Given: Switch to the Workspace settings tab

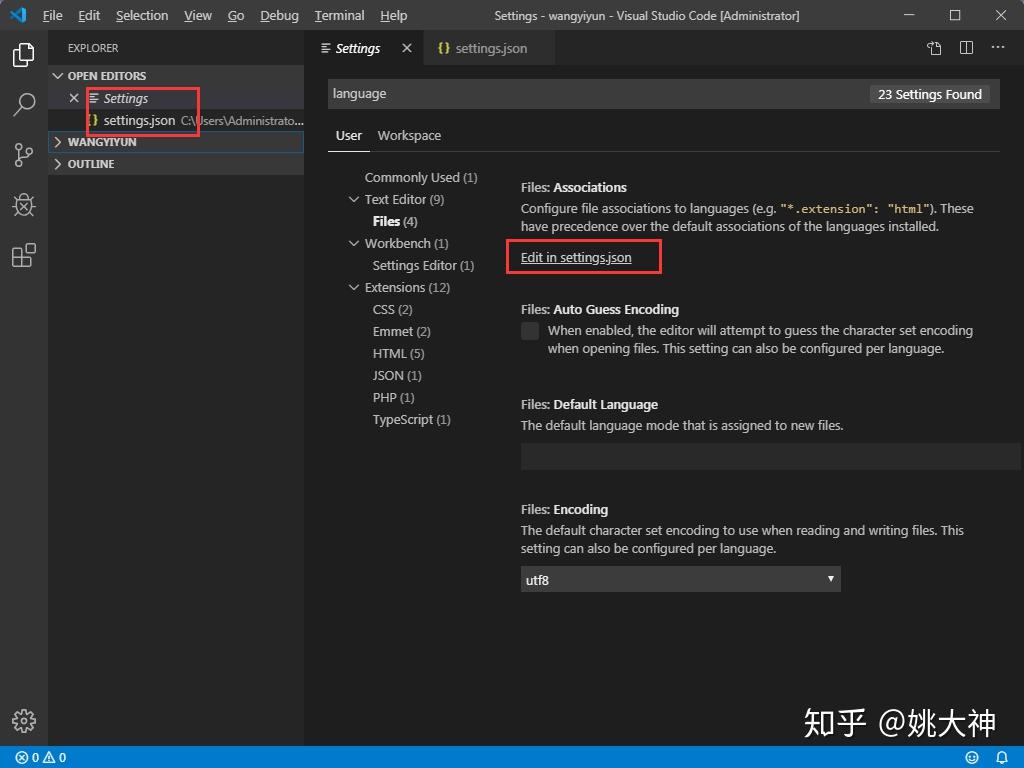Looking at the screenshot, I should click(409, 136).
